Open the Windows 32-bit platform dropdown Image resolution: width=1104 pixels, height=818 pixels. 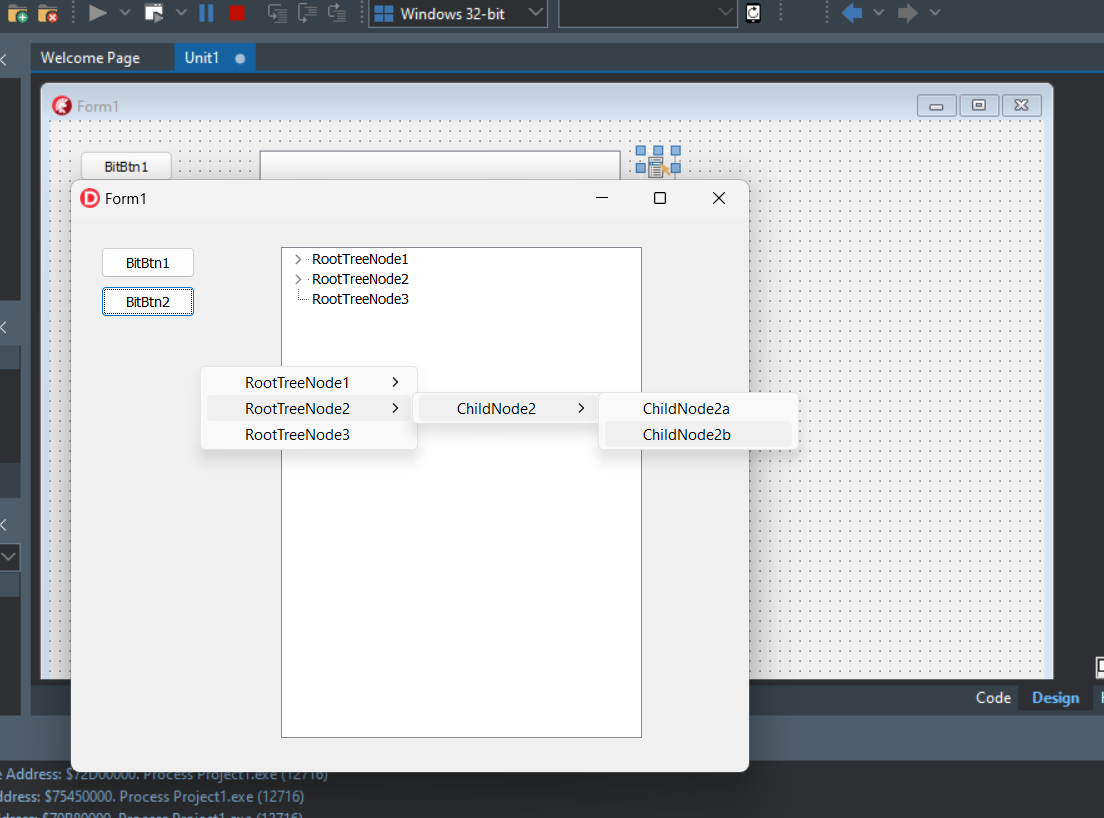point(458,13)
